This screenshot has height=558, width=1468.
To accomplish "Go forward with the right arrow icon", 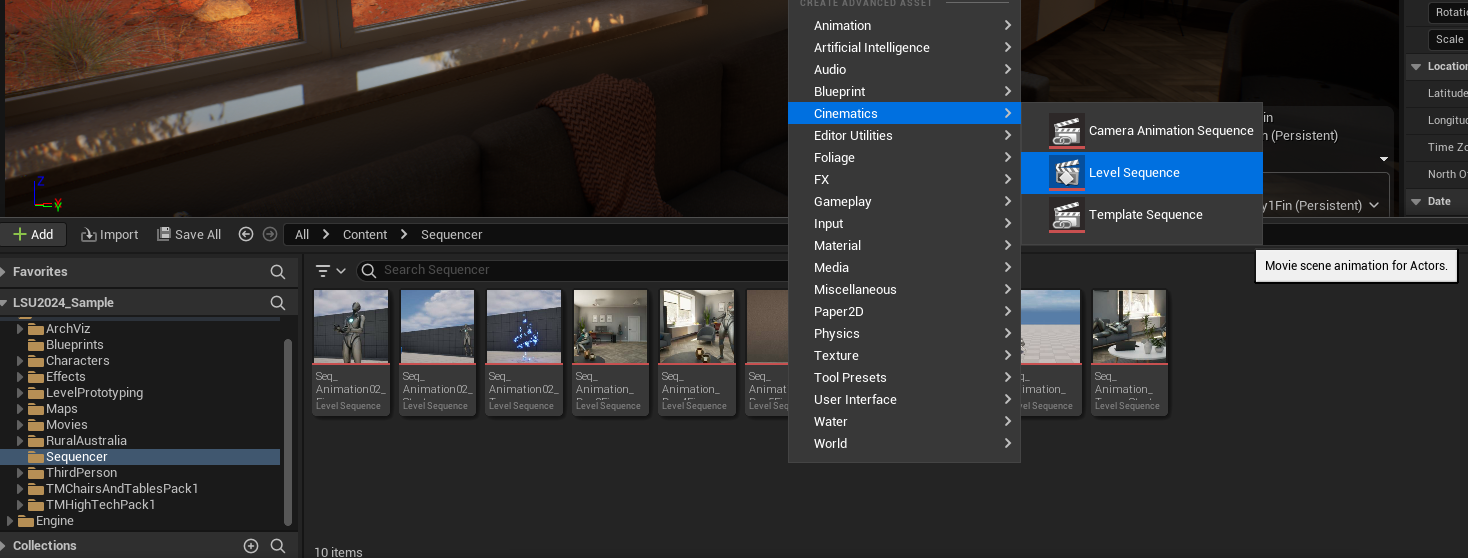I will pos(269,234).
